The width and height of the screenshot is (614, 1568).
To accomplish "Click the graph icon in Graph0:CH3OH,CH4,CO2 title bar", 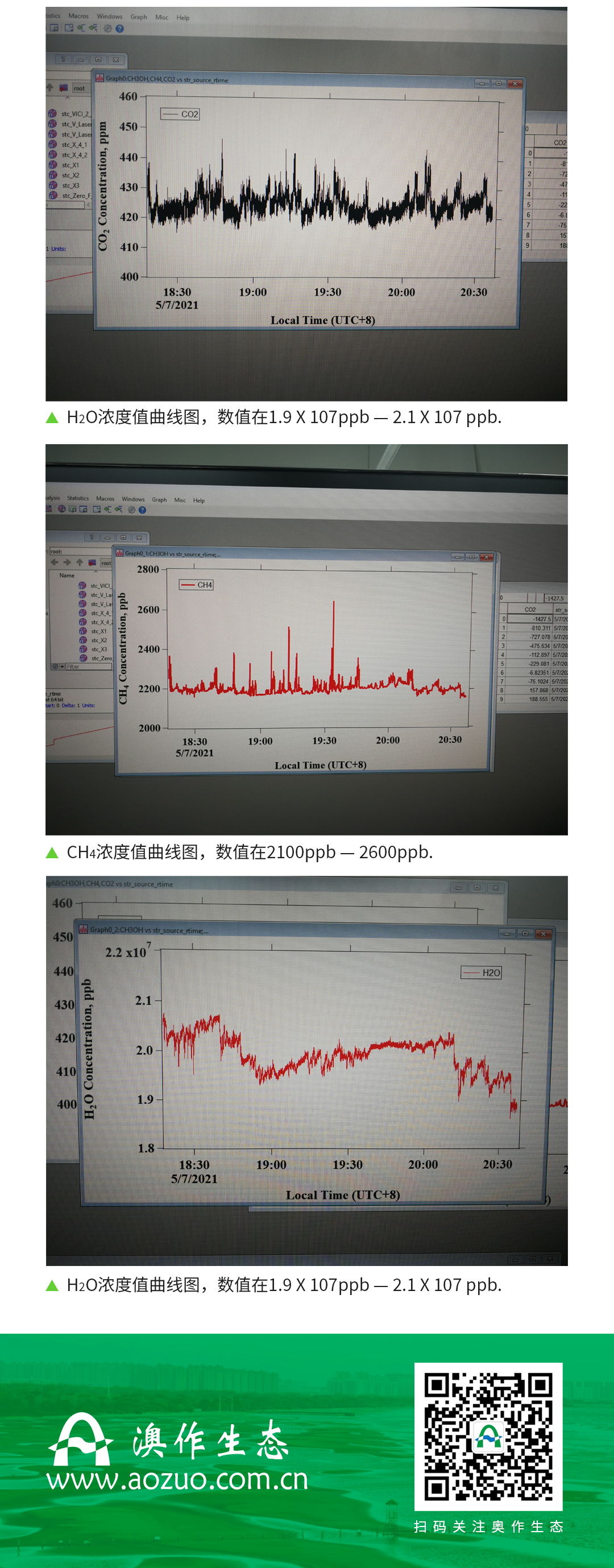I will pos(100,78).
